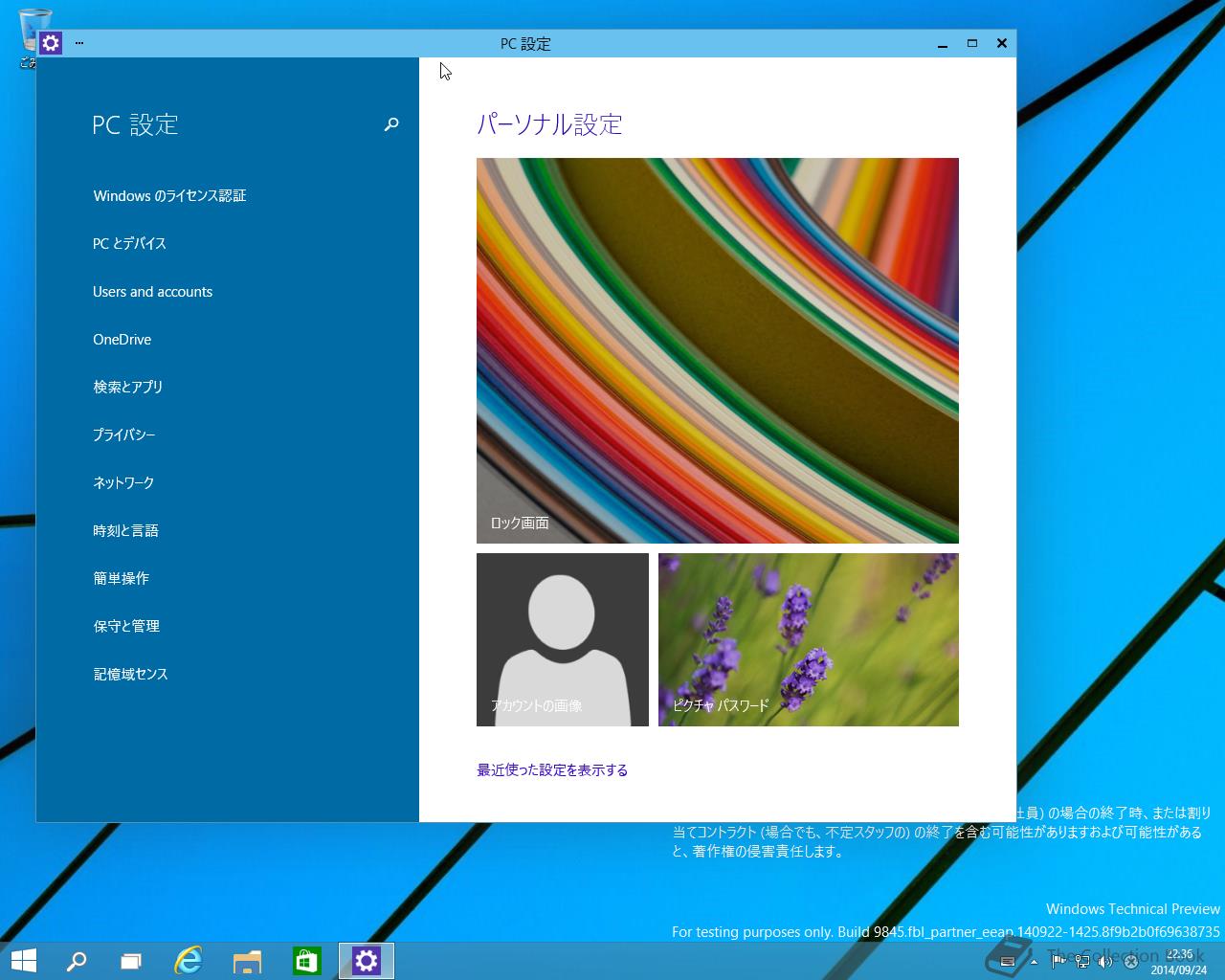Click the taskbar clock showing 2014/09/24
The width and height of the screenshot is (1225, 980).
(1178, 962)
